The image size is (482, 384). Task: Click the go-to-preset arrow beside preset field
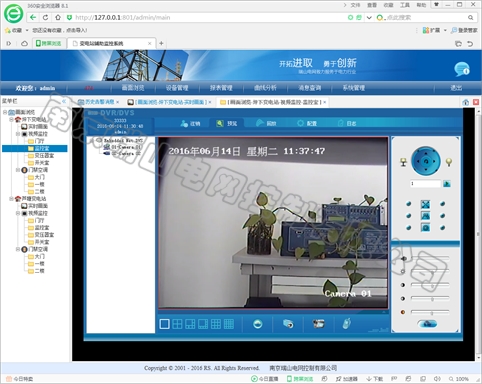click(447, 184)
